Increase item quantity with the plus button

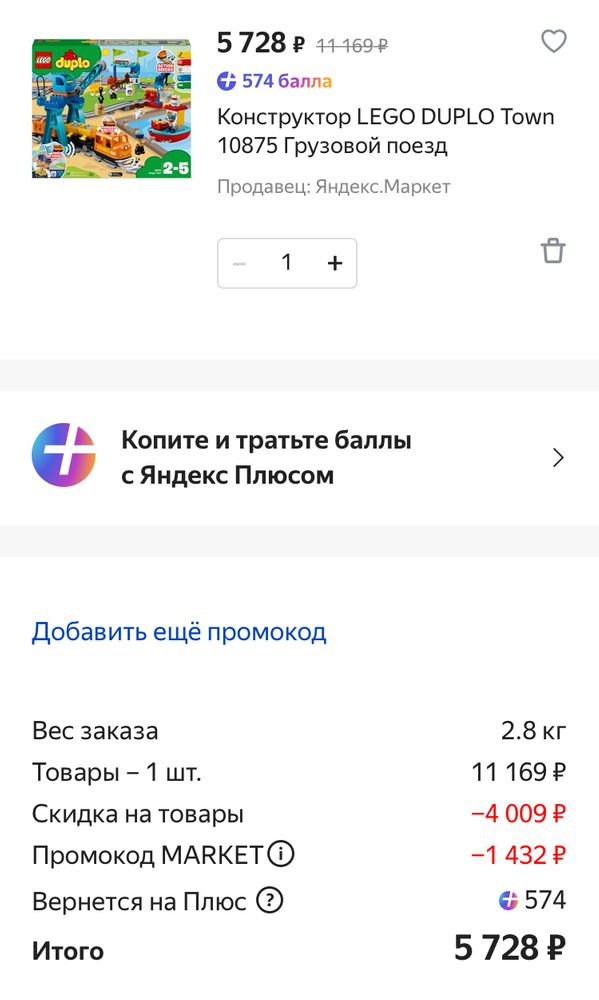click(334, 262)
